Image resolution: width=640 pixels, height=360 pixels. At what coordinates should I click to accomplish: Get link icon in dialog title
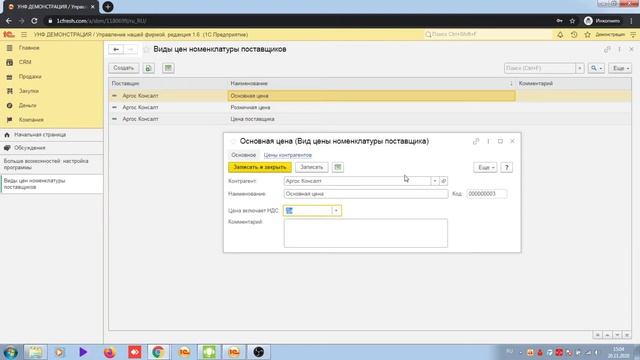click(x=476, y=141)
